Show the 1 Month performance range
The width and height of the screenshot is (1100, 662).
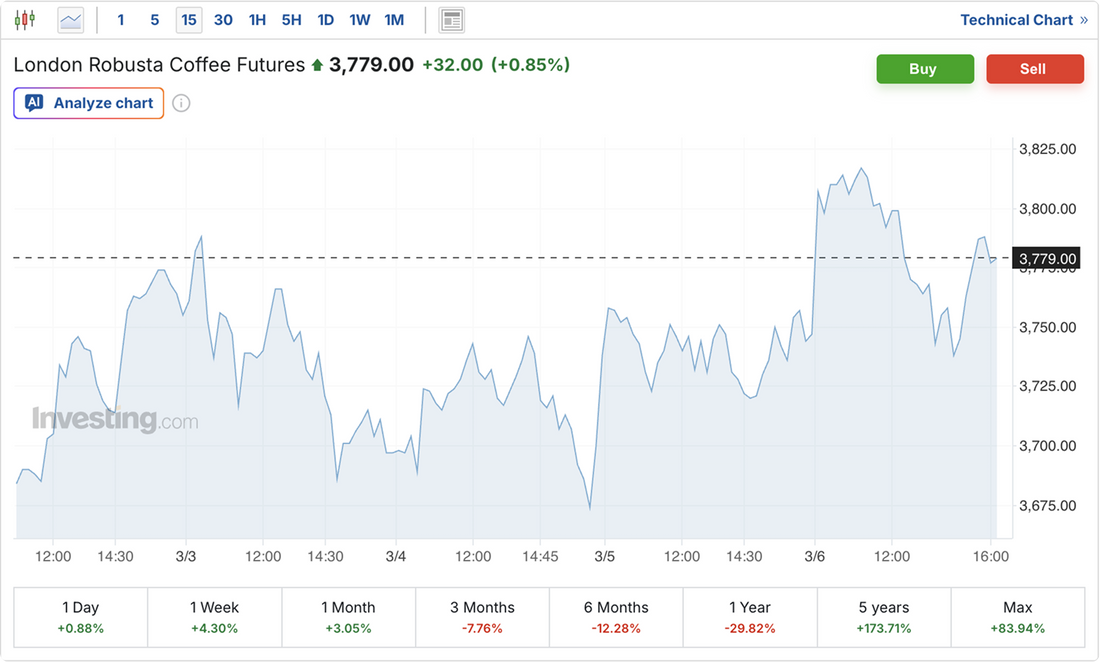click(348, 617)
